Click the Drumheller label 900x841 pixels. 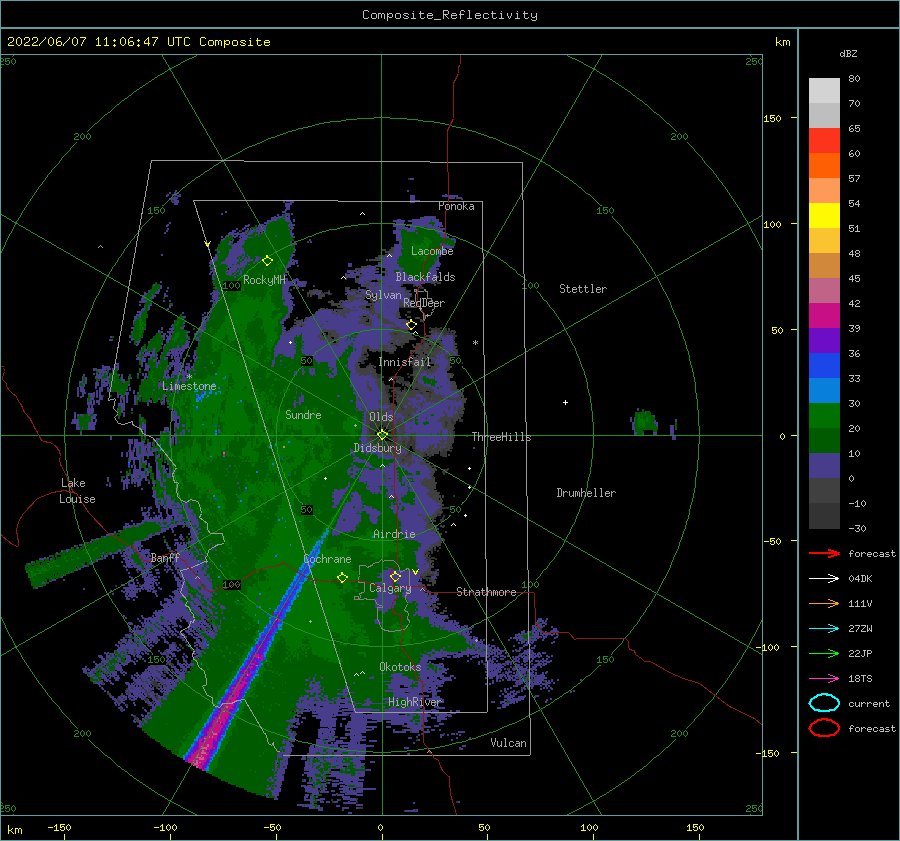click(586, 493)
